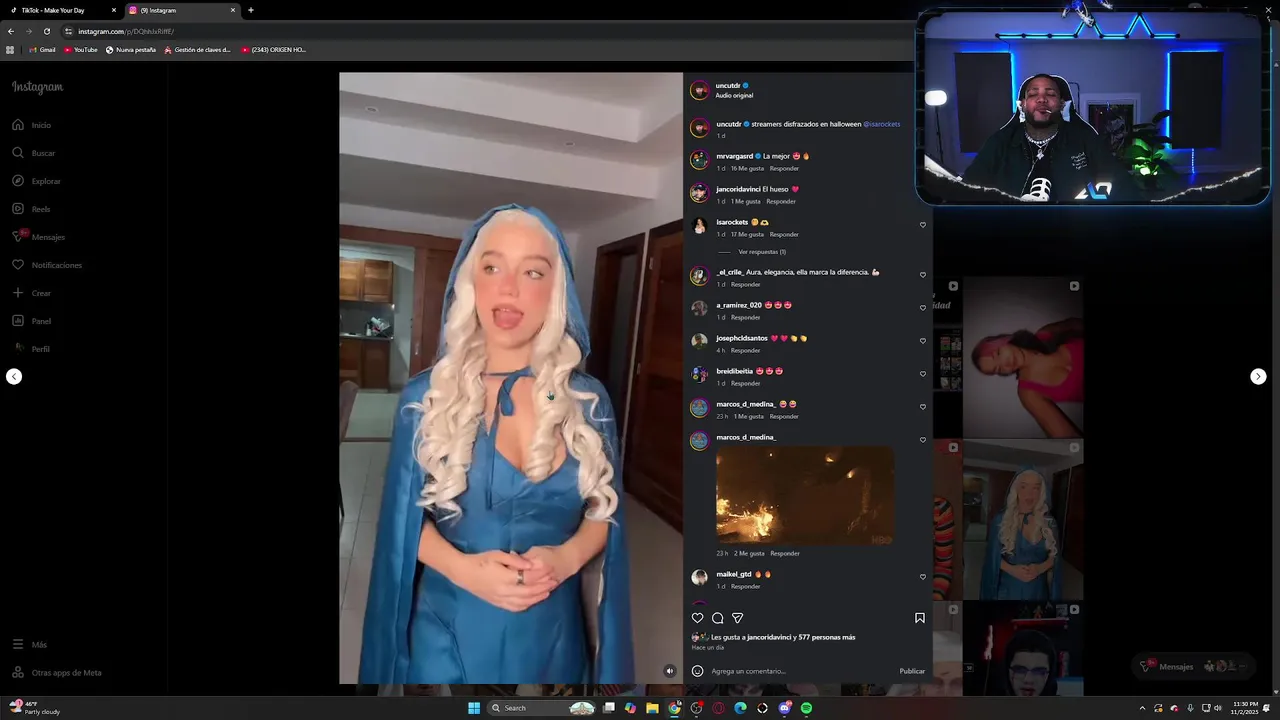Open Explorar in Instagram sidebar
1280x720 pixels.
pos(37,181)
